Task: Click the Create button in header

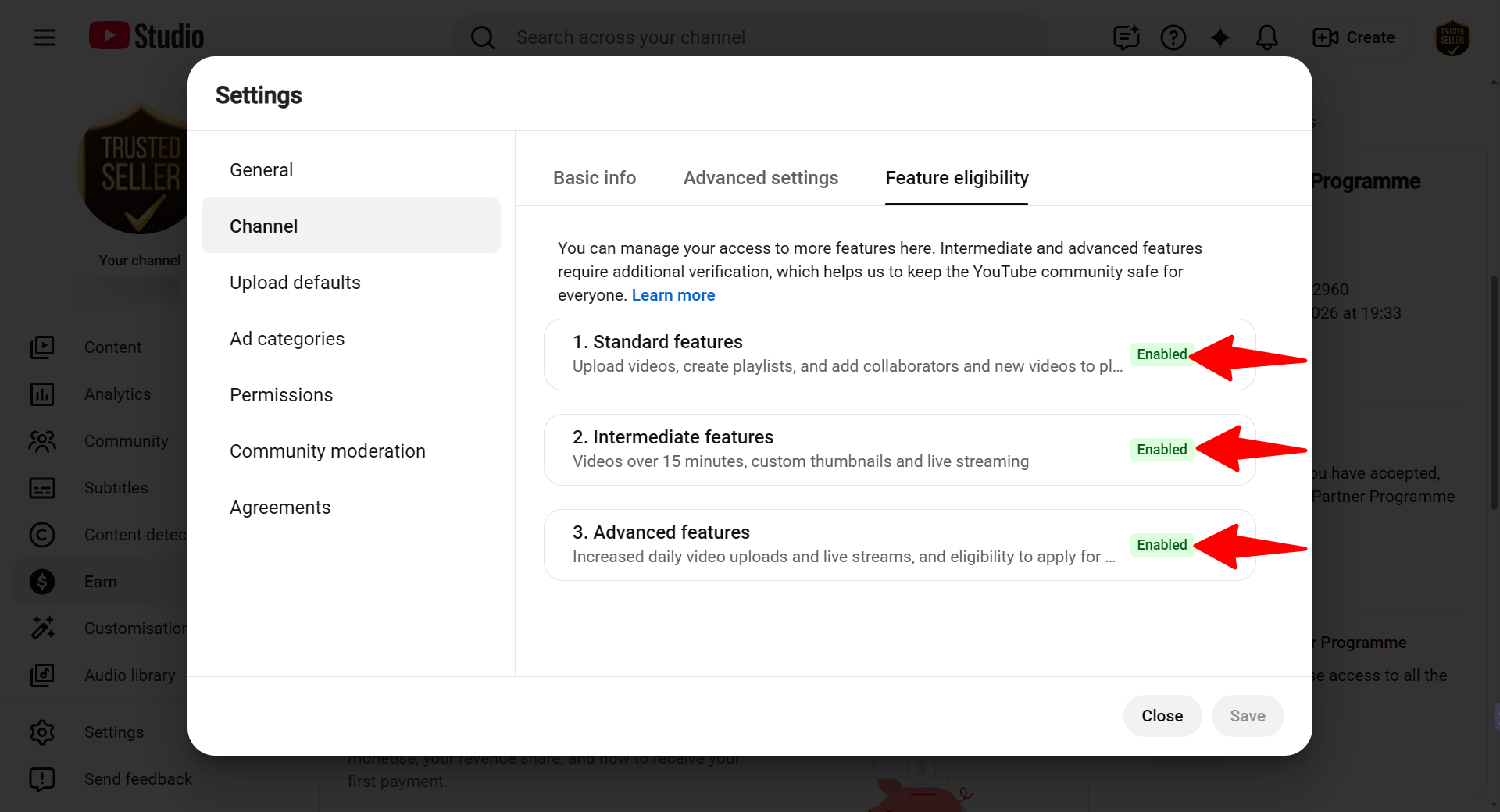Action: coord(1354,37)
